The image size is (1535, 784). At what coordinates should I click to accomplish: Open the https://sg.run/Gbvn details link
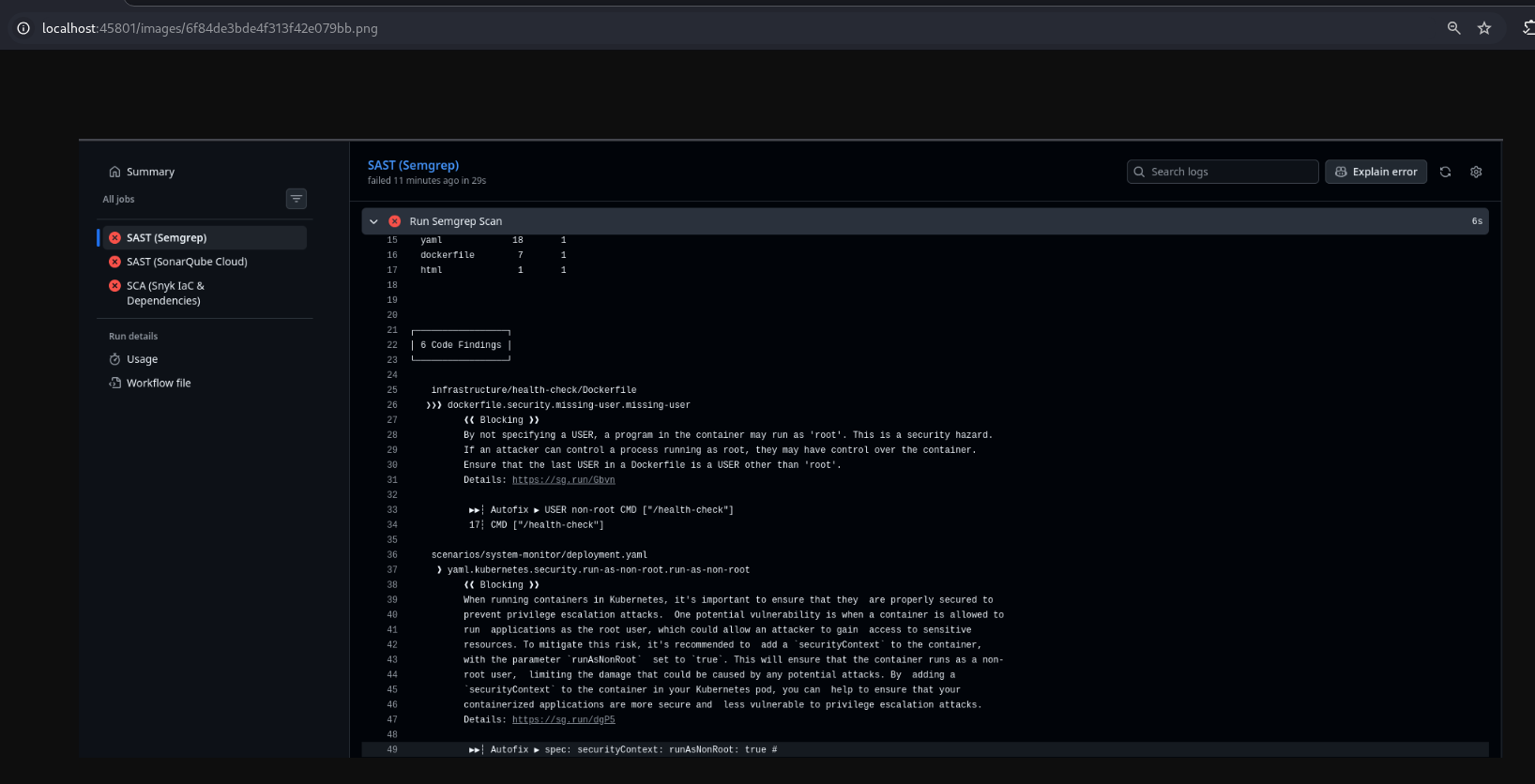[563, 480]
